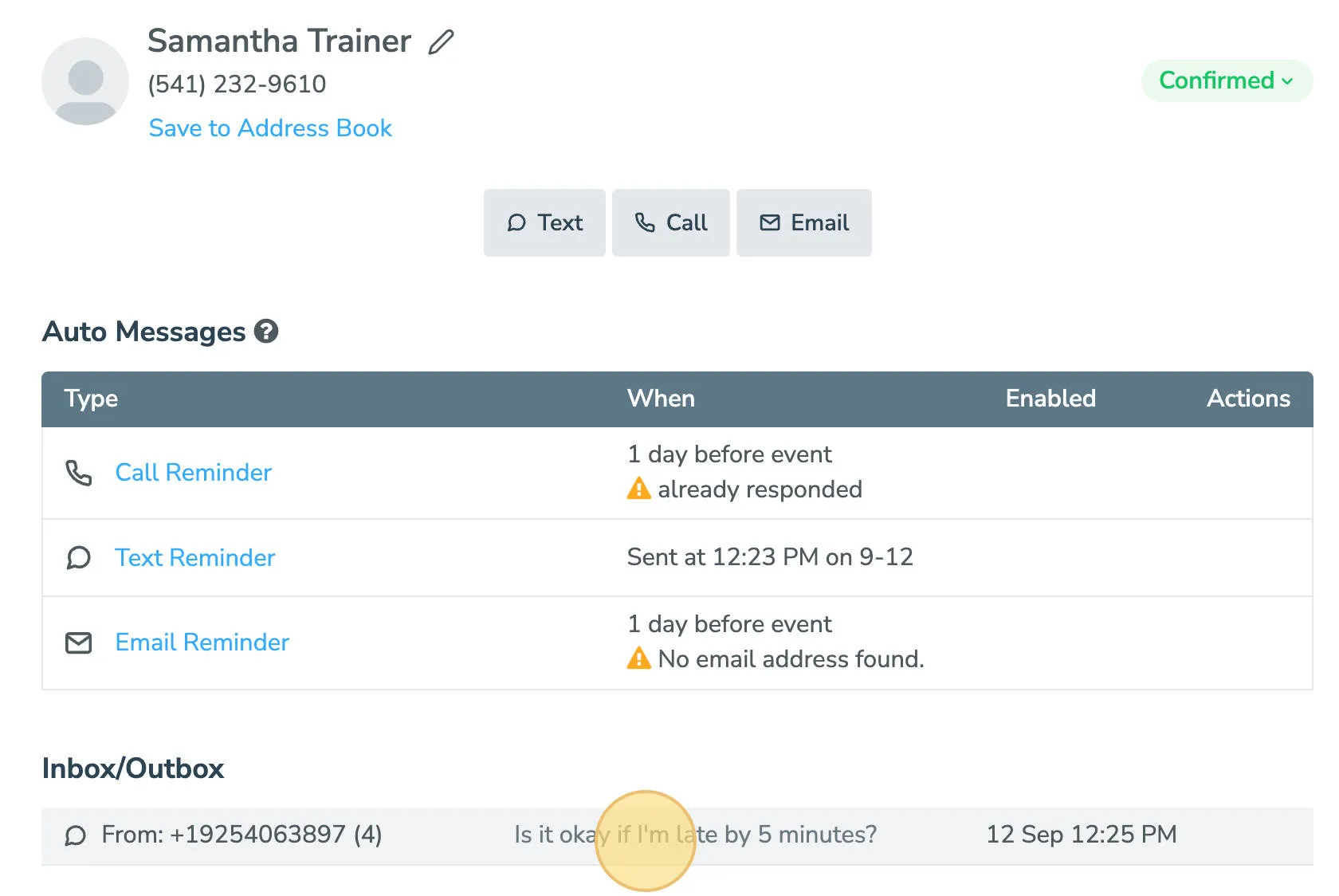Click the warning triangle near 'No email address found'
This screenshot has width=1339, height=896.
[638, 659]
